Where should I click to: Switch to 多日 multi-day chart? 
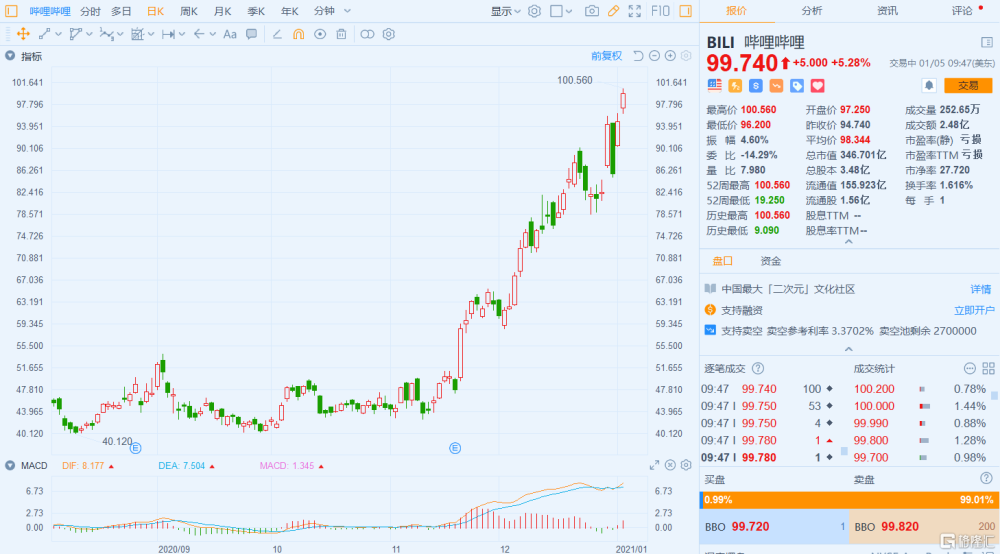[121, 11]
